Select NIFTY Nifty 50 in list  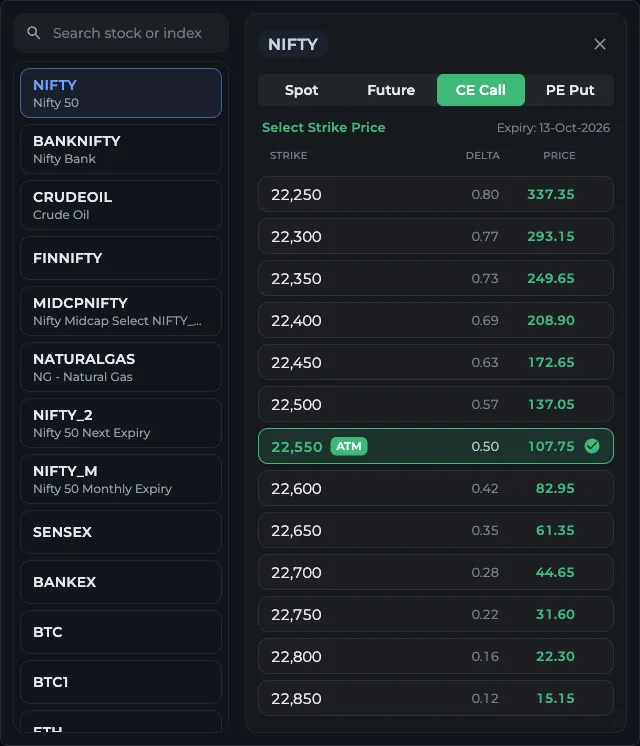coord(121,93)
